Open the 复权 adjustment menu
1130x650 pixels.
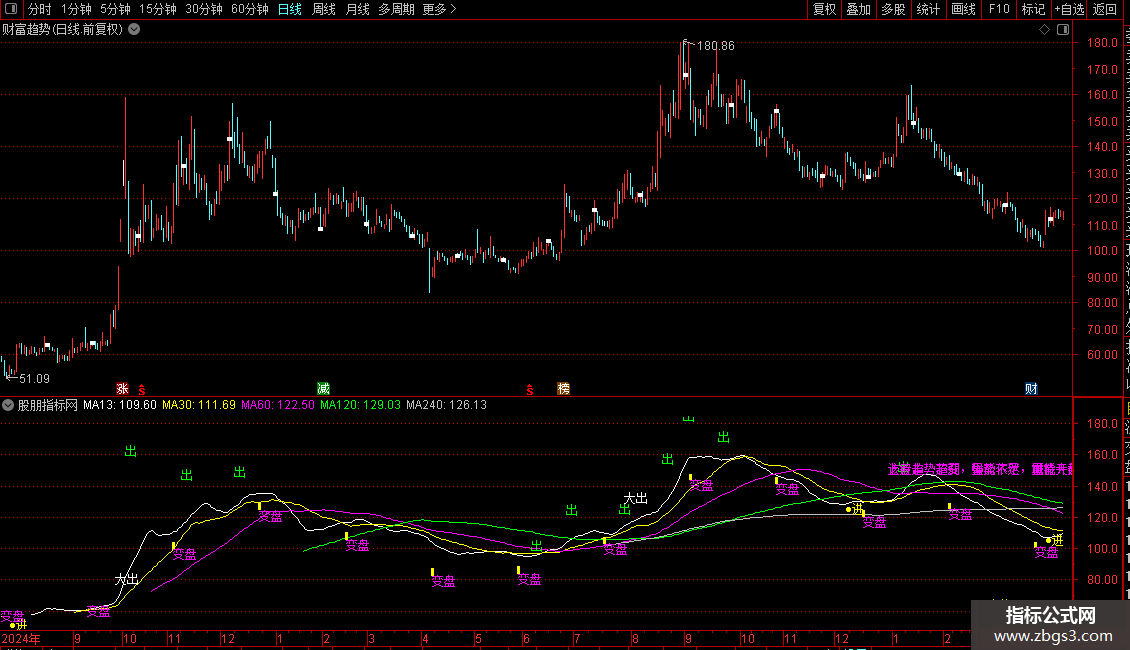(x=824, y=9)
